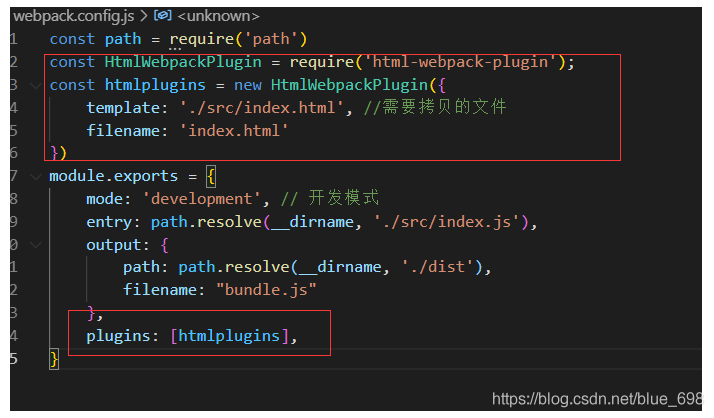Screen dimensions: 714x418
Task: Click __dirname on the entry line
Action: (x=312, y=223)
